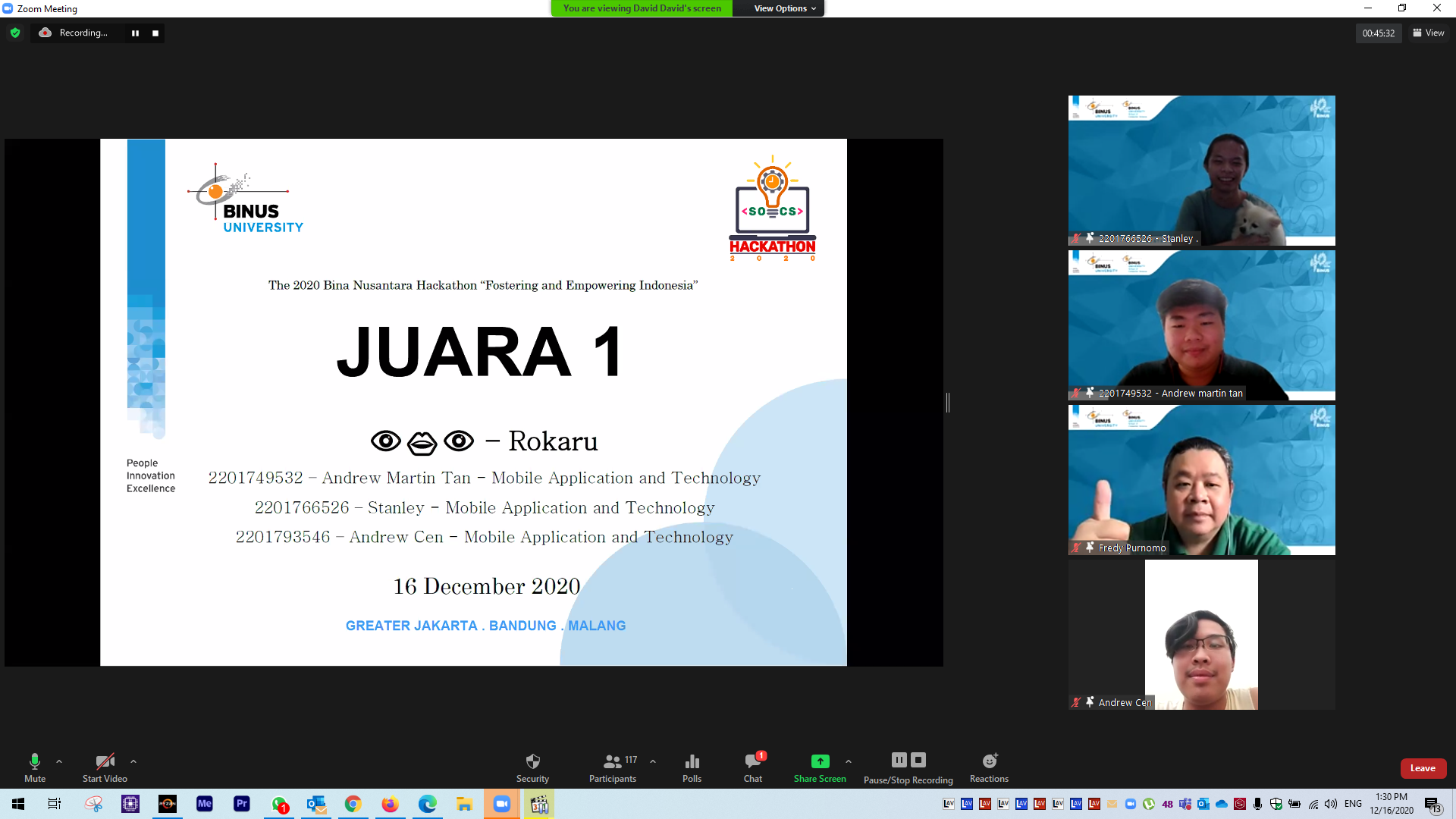Open the volume speaker tray icon
Viewport: 1456px width, 819px height.
[1331, 804]
